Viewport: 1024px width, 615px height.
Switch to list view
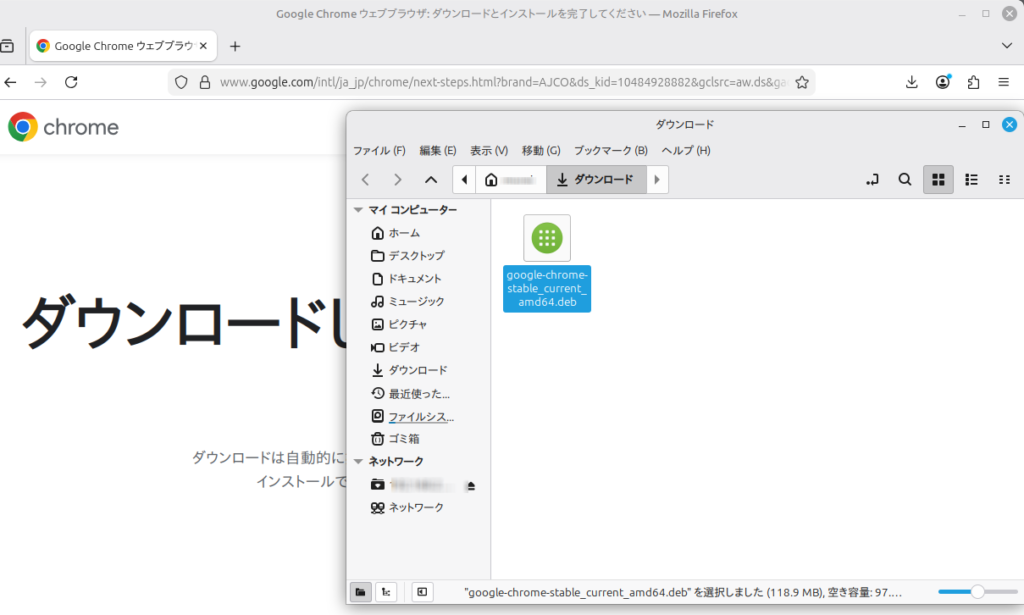click(x=971, y=180)
